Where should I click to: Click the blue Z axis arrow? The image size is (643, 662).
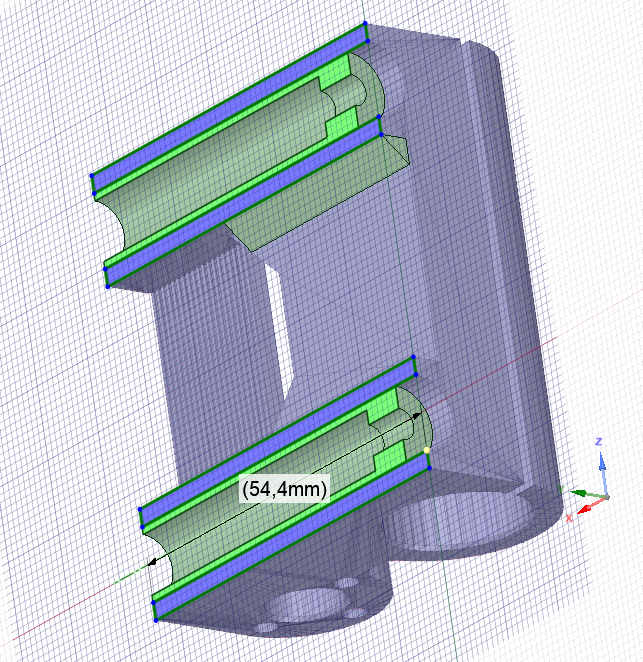(601, 461)
